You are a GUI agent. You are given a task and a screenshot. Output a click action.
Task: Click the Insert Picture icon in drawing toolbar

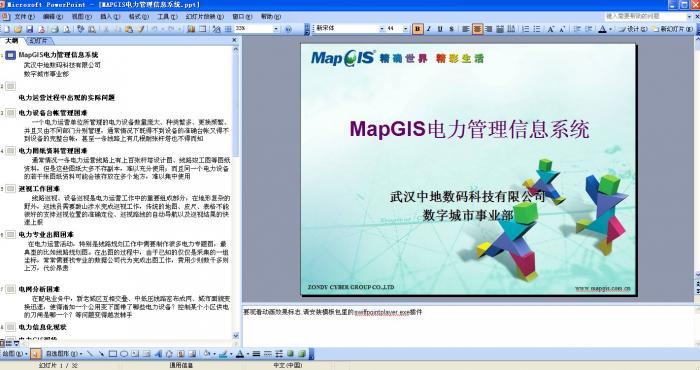click(192, 354)
